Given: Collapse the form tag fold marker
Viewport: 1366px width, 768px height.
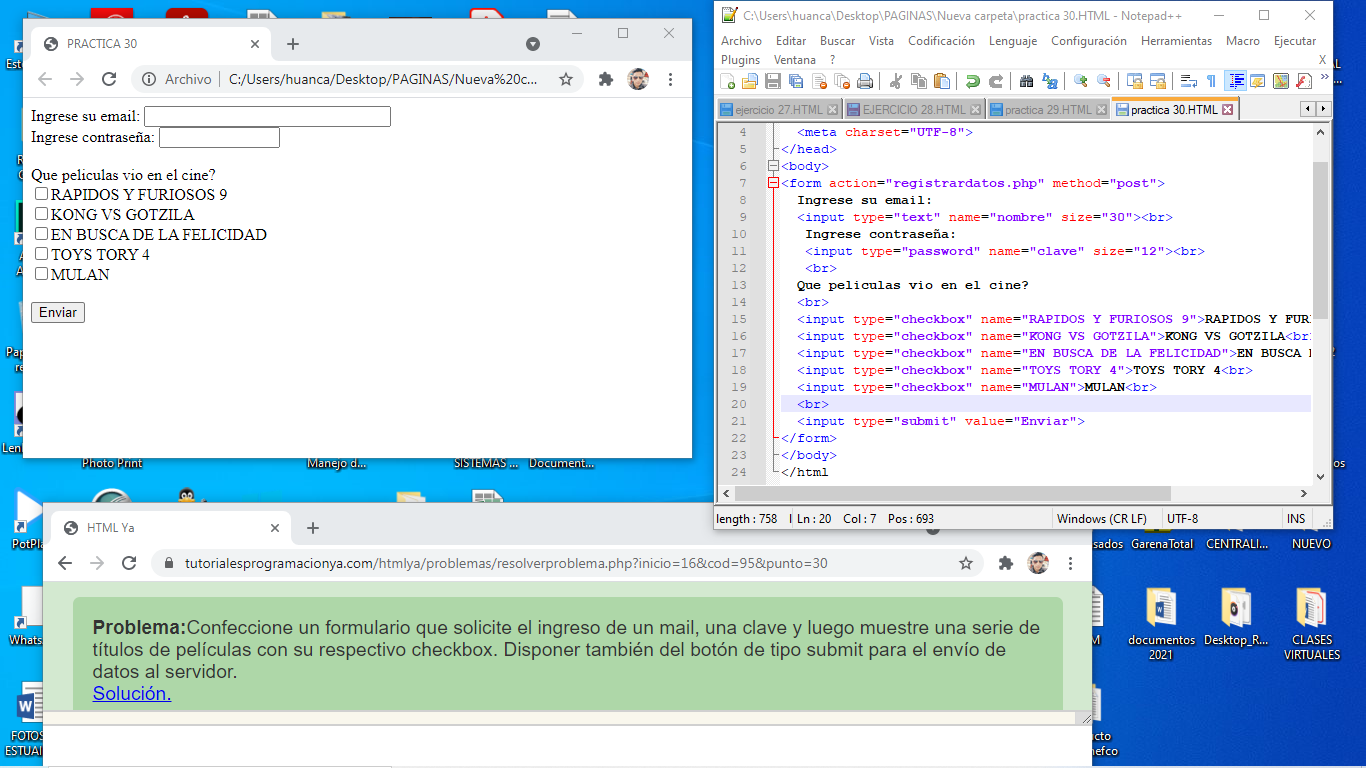Looking at the screenshot, I should [773, 183].
